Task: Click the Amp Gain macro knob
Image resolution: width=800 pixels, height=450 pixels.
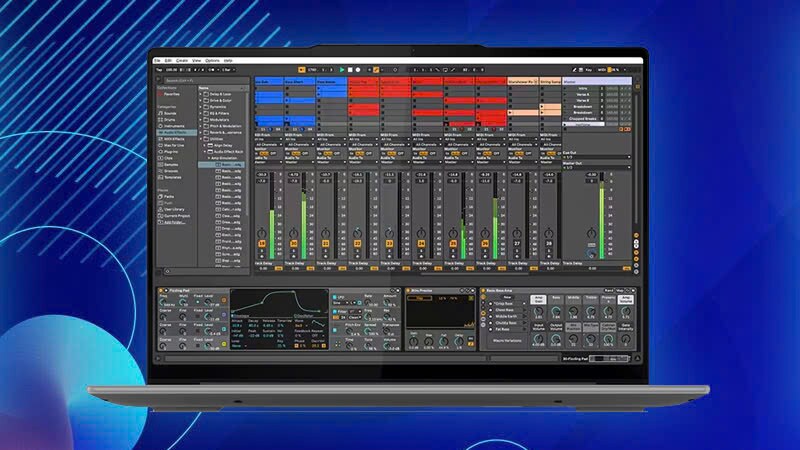Action: [x=538, y=310]
